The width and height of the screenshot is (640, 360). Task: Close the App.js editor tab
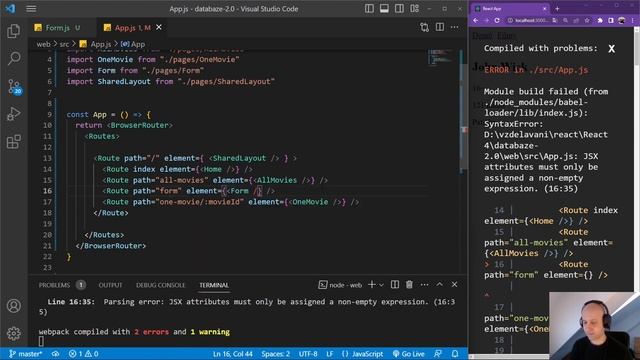click(159, 27)
